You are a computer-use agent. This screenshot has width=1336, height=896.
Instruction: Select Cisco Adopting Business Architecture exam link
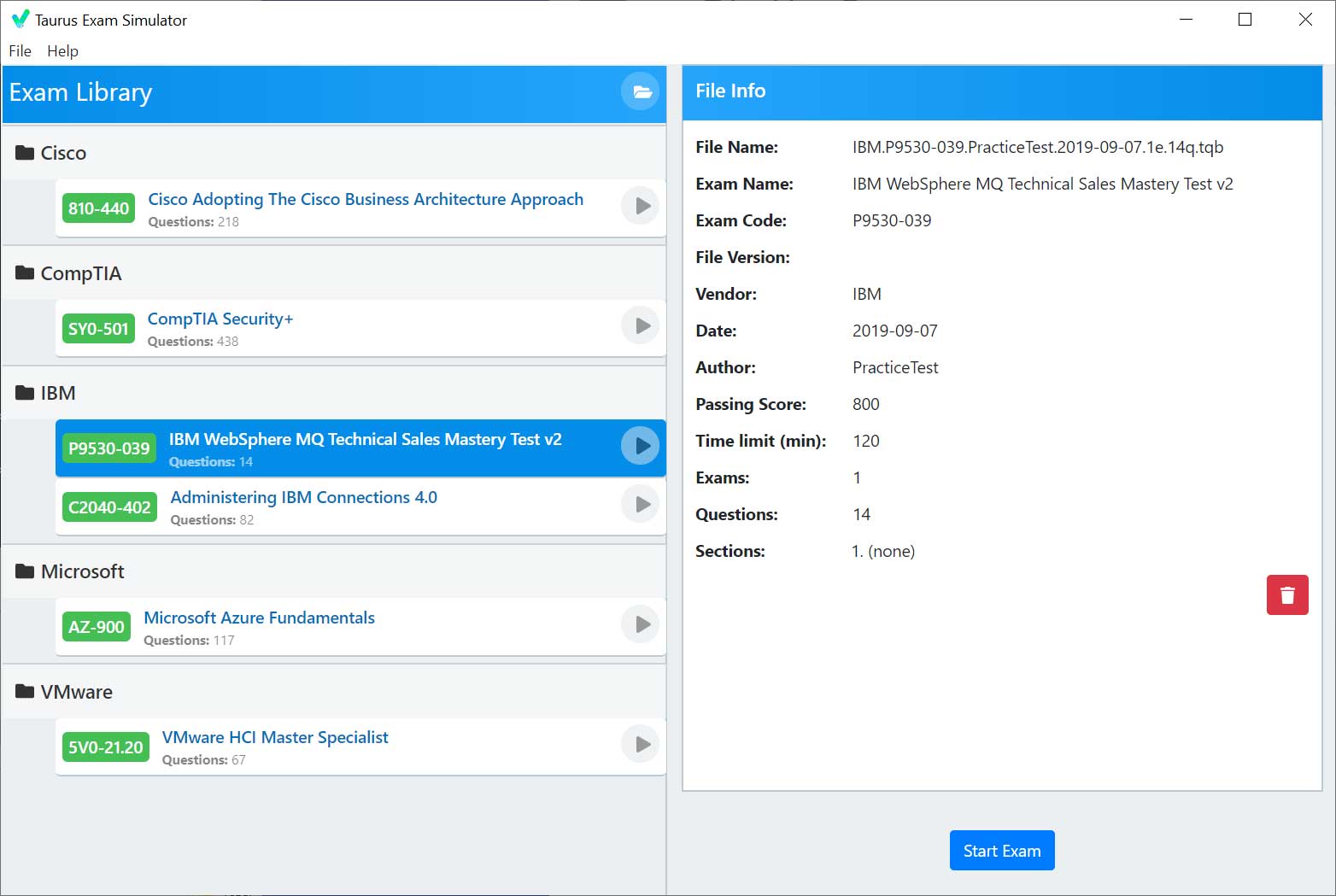click(x=366, y=199)
